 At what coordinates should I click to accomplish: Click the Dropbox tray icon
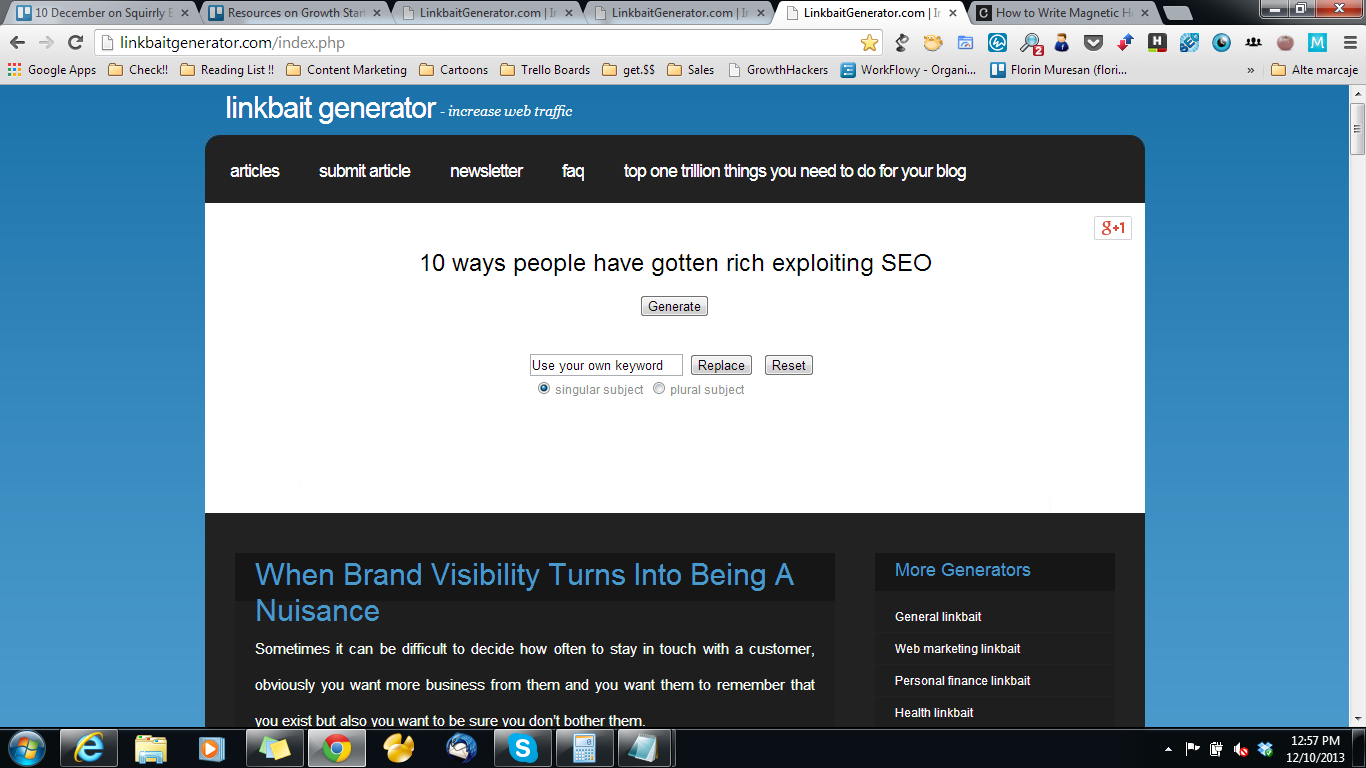click(x=1265, y=748)
